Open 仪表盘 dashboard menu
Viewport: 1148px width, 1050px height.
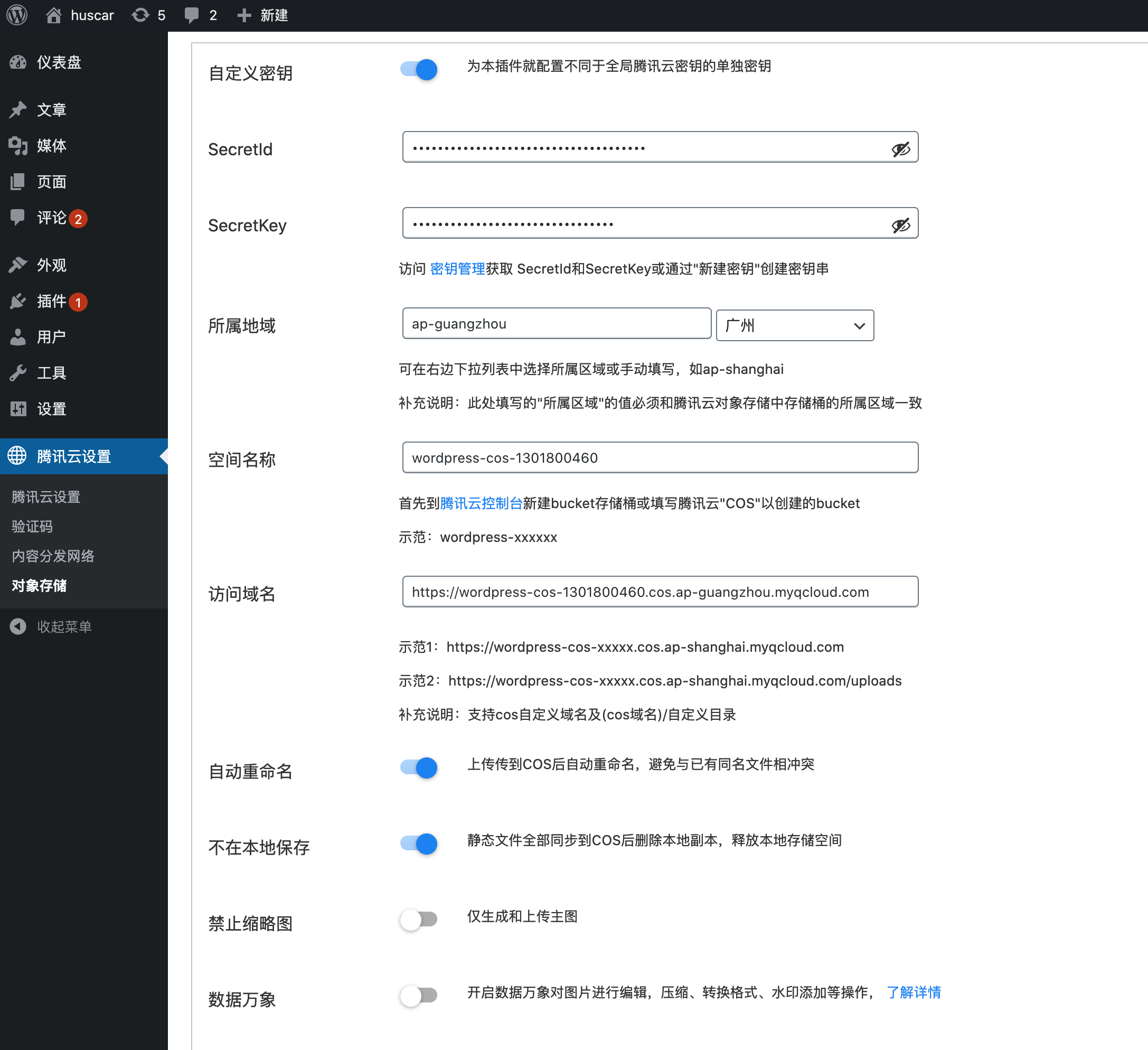pyautogui.click(x=84, y=62)
